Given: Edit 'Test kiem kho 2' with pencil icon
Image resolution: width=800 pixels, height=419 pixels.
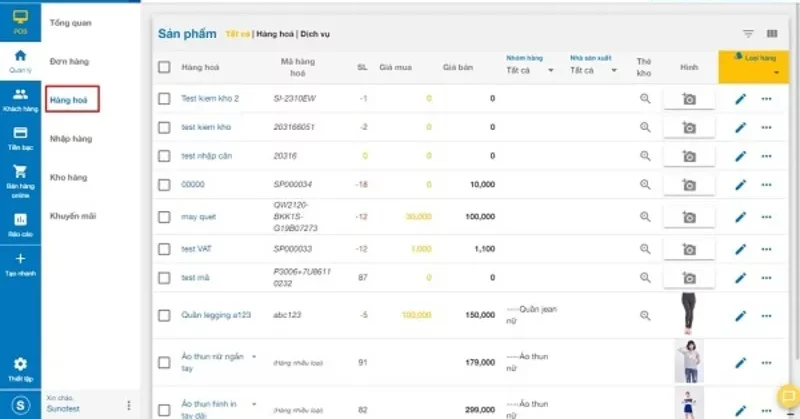Looking at the screenshot, I should coord(740,99).
